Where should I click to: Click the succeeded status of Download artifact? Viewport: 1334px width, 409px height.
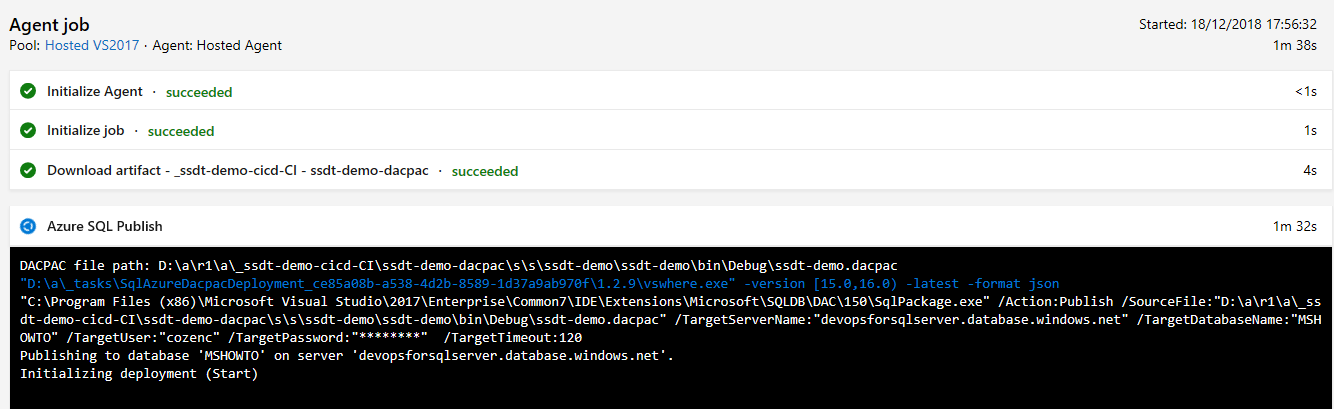click(x=485, y=171)
